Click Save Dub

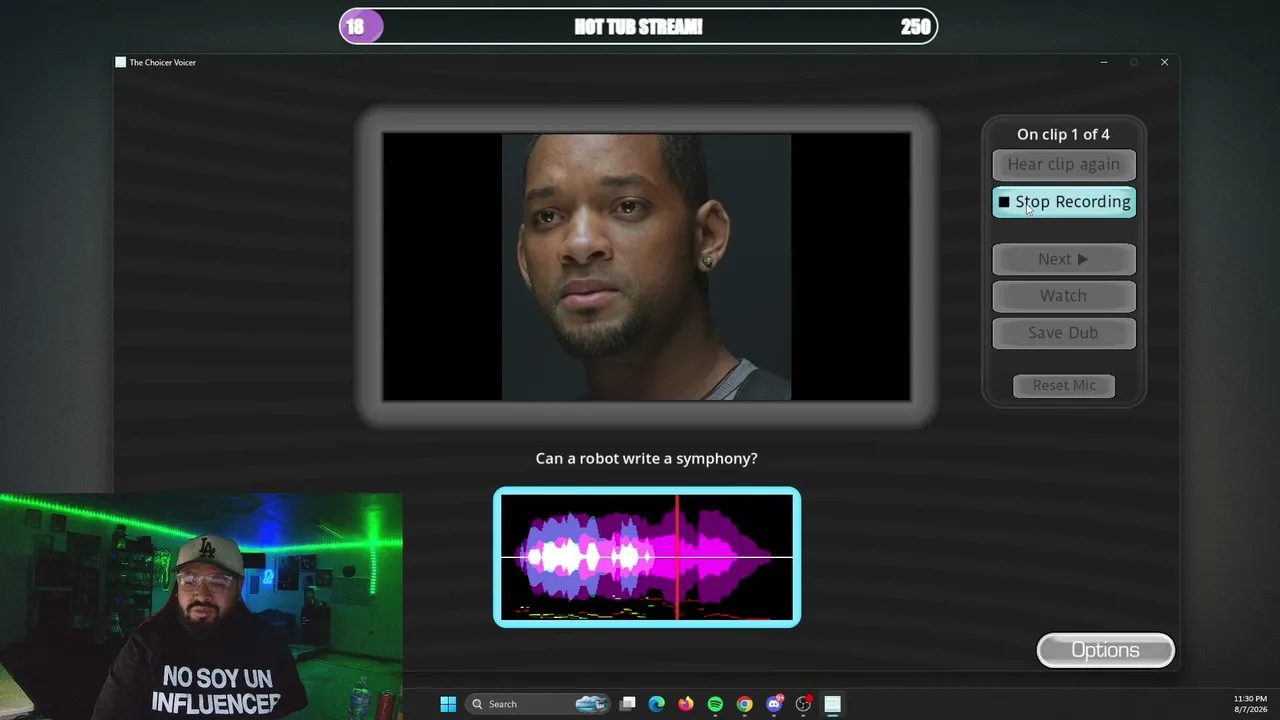(1063, 333)
